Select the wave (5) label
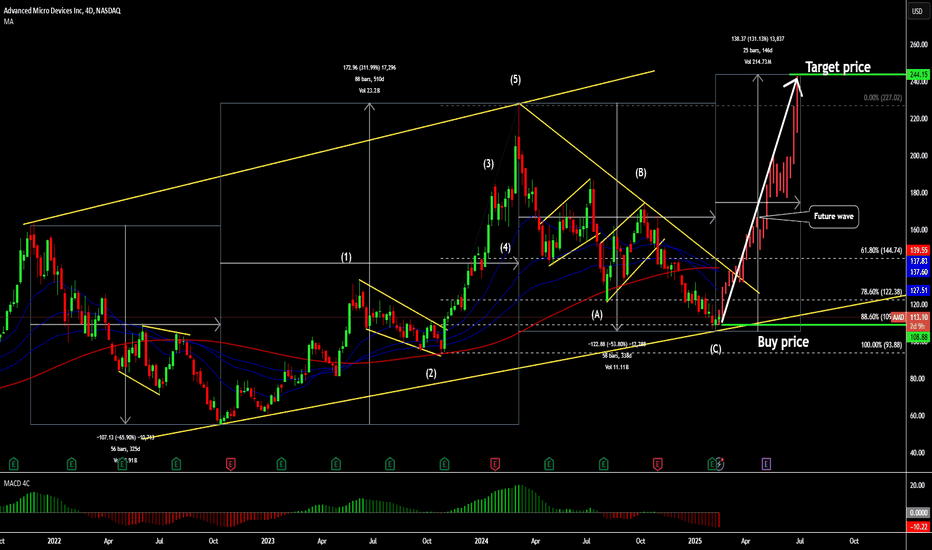 click(515, 80)
